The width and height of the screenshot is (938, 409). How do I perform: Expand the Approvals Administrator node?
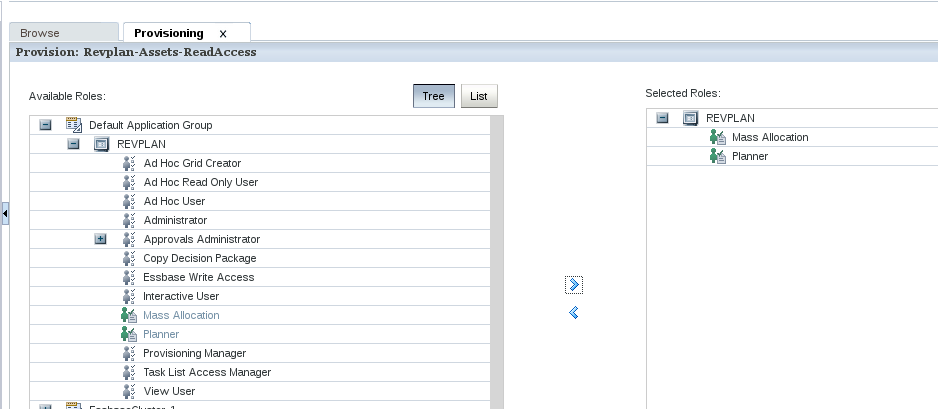[100, 239]
